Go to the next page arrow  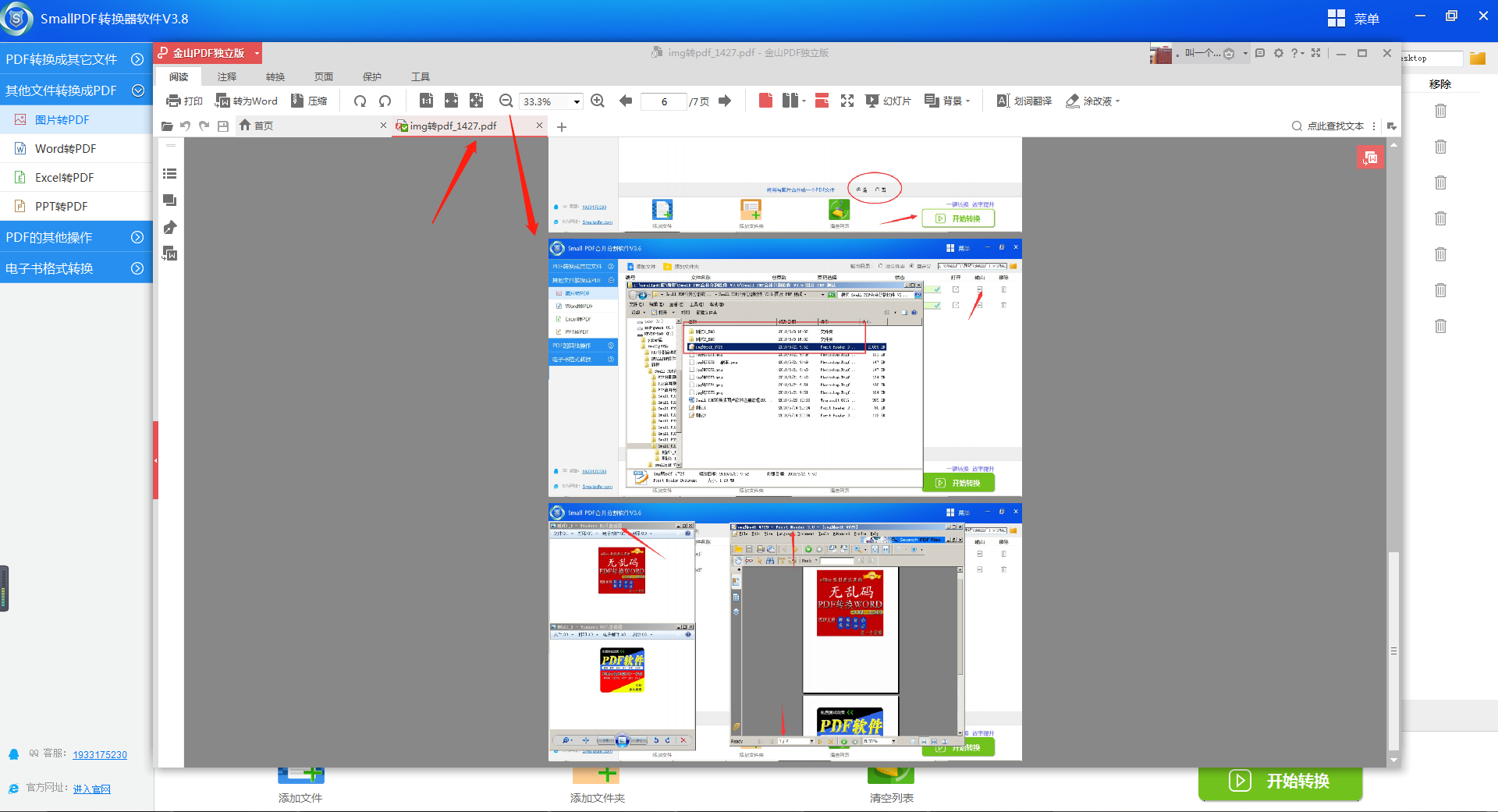click(725, 101)
